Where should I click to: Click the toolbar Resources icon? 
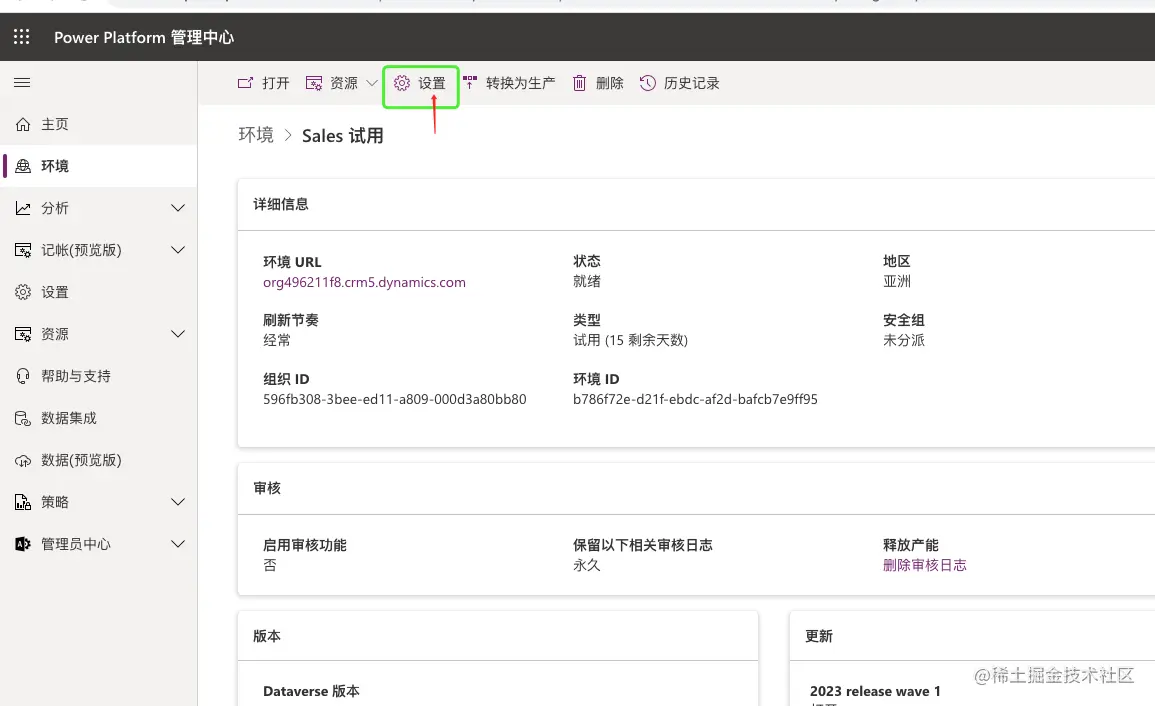click(314, 83)
